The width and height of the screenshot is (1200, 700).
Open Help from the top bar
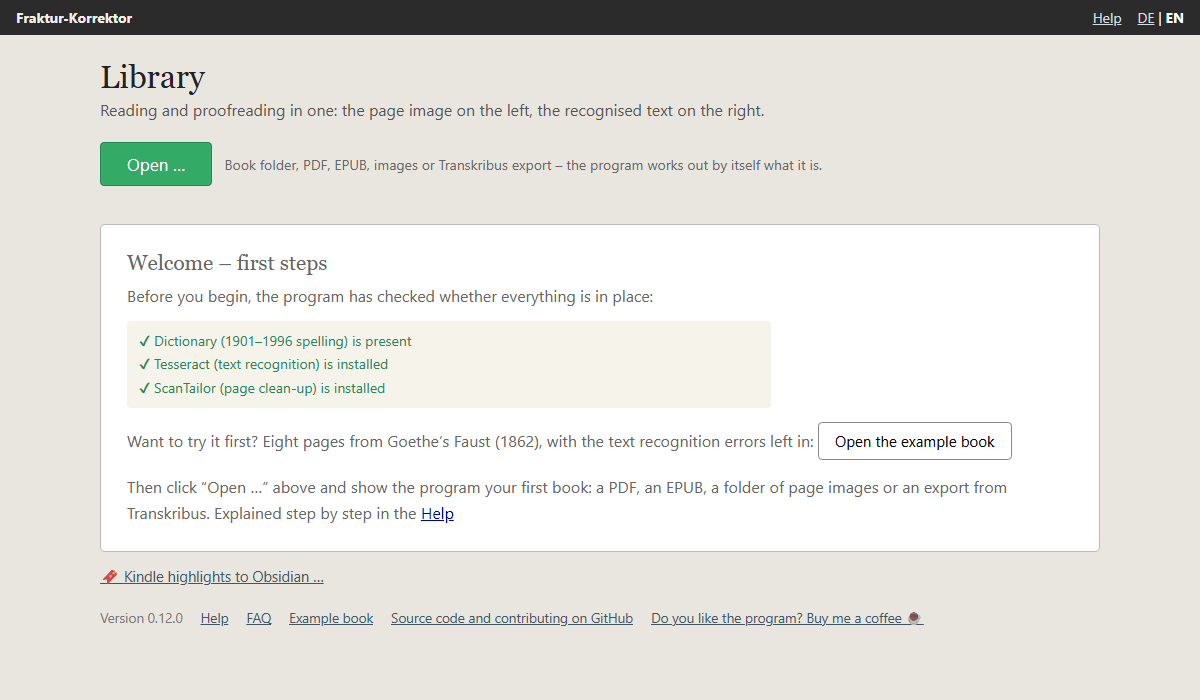1107,18
